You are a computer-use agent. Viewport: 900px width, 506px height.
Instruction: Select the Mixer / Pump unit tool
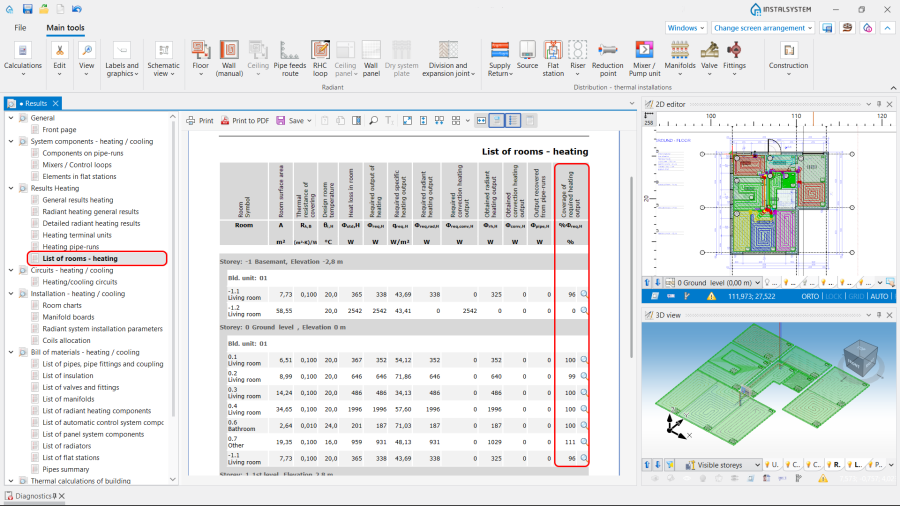[x=644, y=55]
